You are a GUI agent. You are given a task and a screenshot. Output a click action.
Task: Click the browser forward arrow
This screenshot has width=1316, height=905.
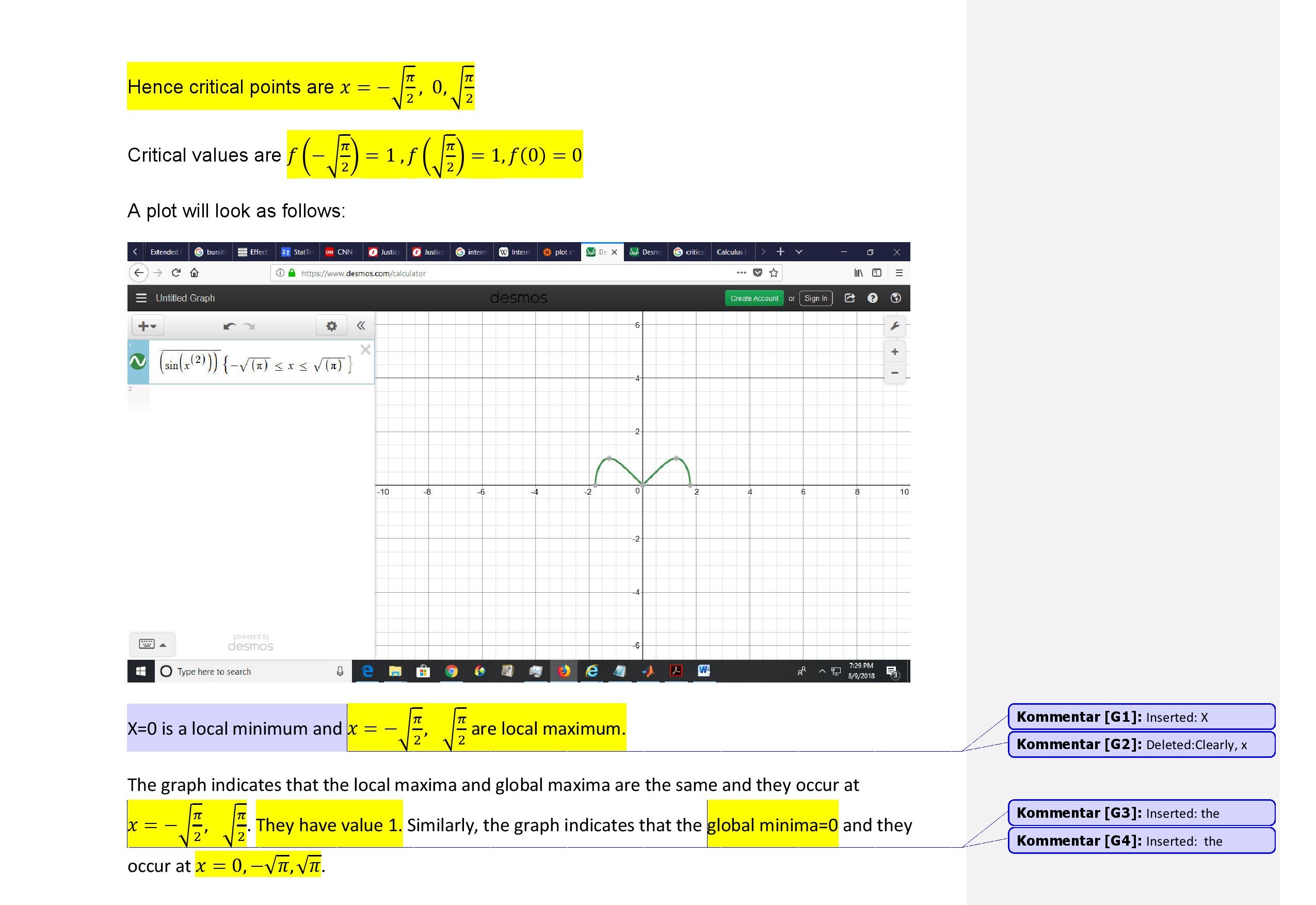point(158,273)
